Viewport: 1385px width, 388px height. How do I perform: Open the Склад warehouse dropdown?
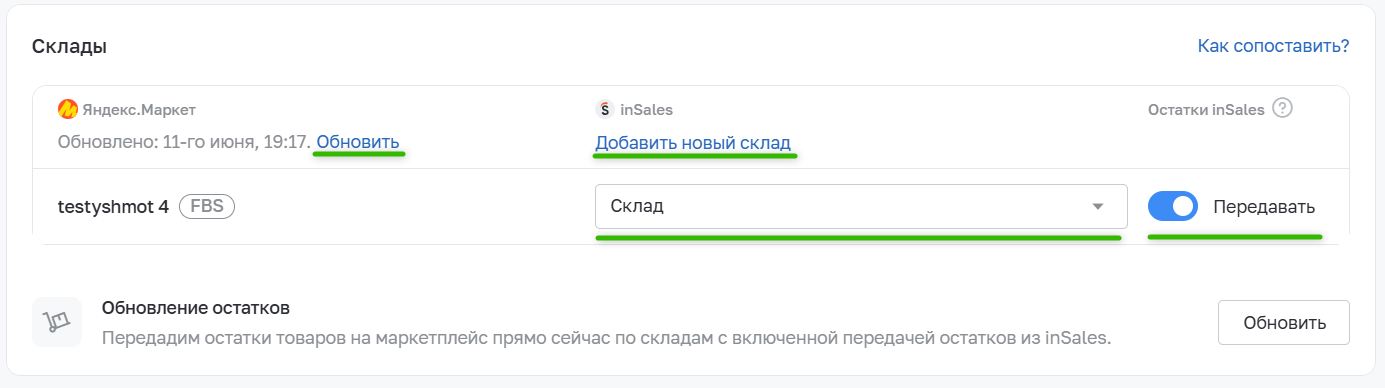(861, 206)
